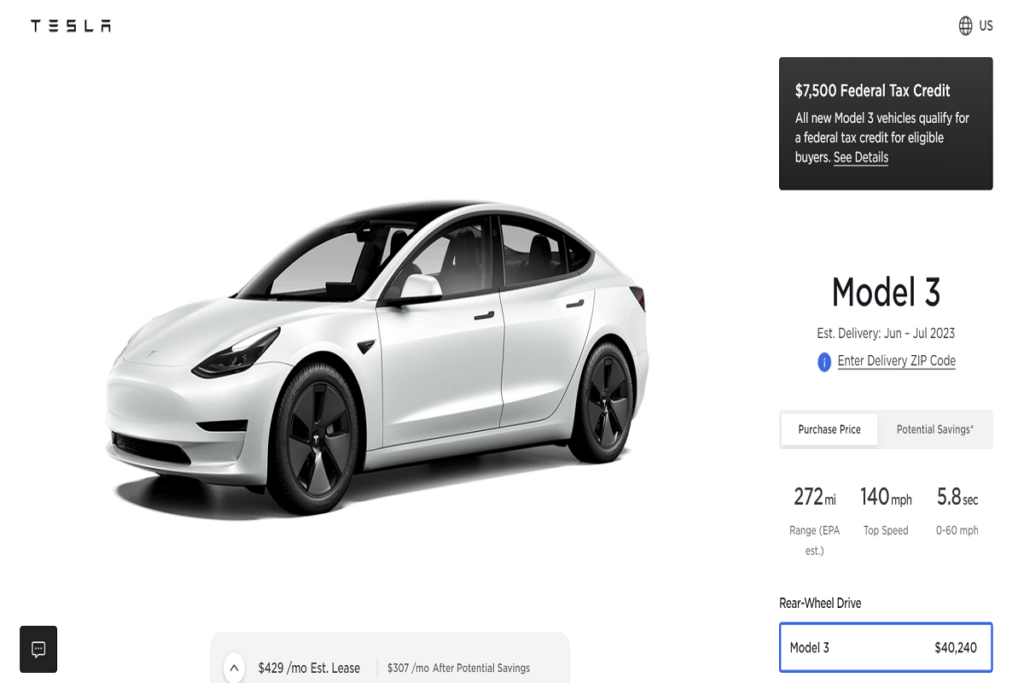Open the chat bubble icon
Viewport: 1024px width, 683px height.
point(39,649)
